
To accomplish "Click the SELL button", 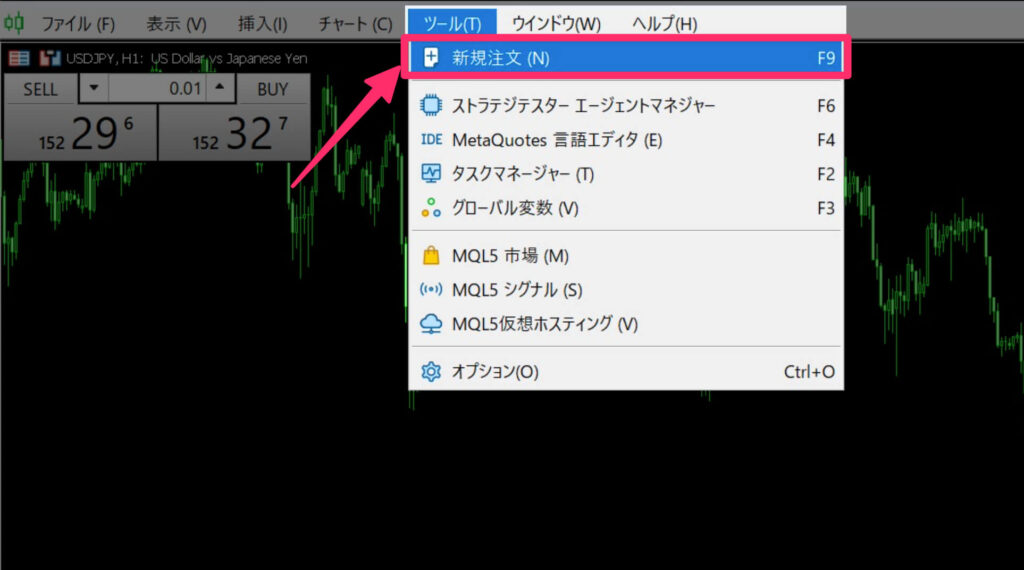I will coord(40,89).
